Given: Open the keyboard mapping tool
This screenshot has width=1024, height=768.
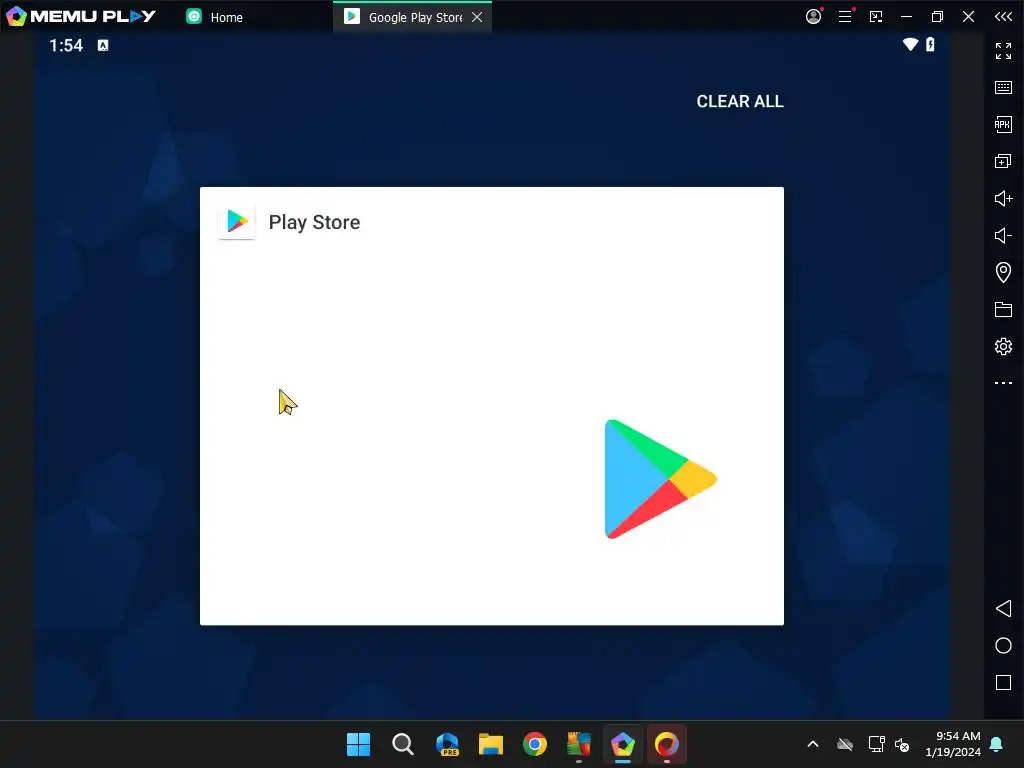Looking at the screenshot, I should (x=1003, y=88).
